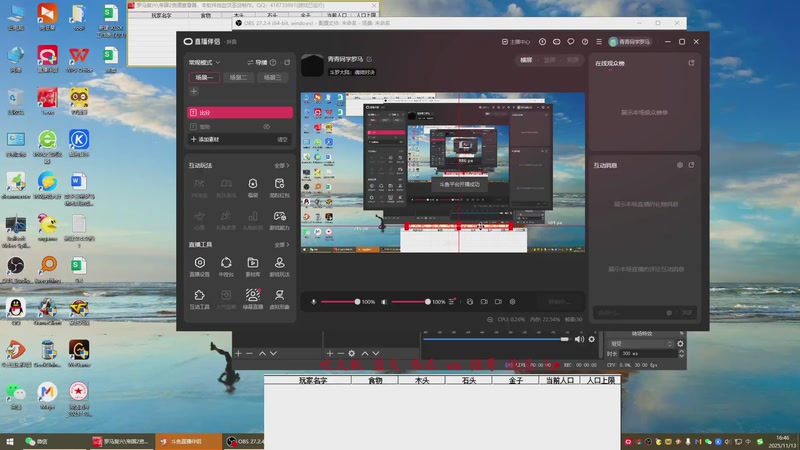Screen dimensions: 800x450
Task: Adjust the speaker volume slider
Action: (410, 302)
